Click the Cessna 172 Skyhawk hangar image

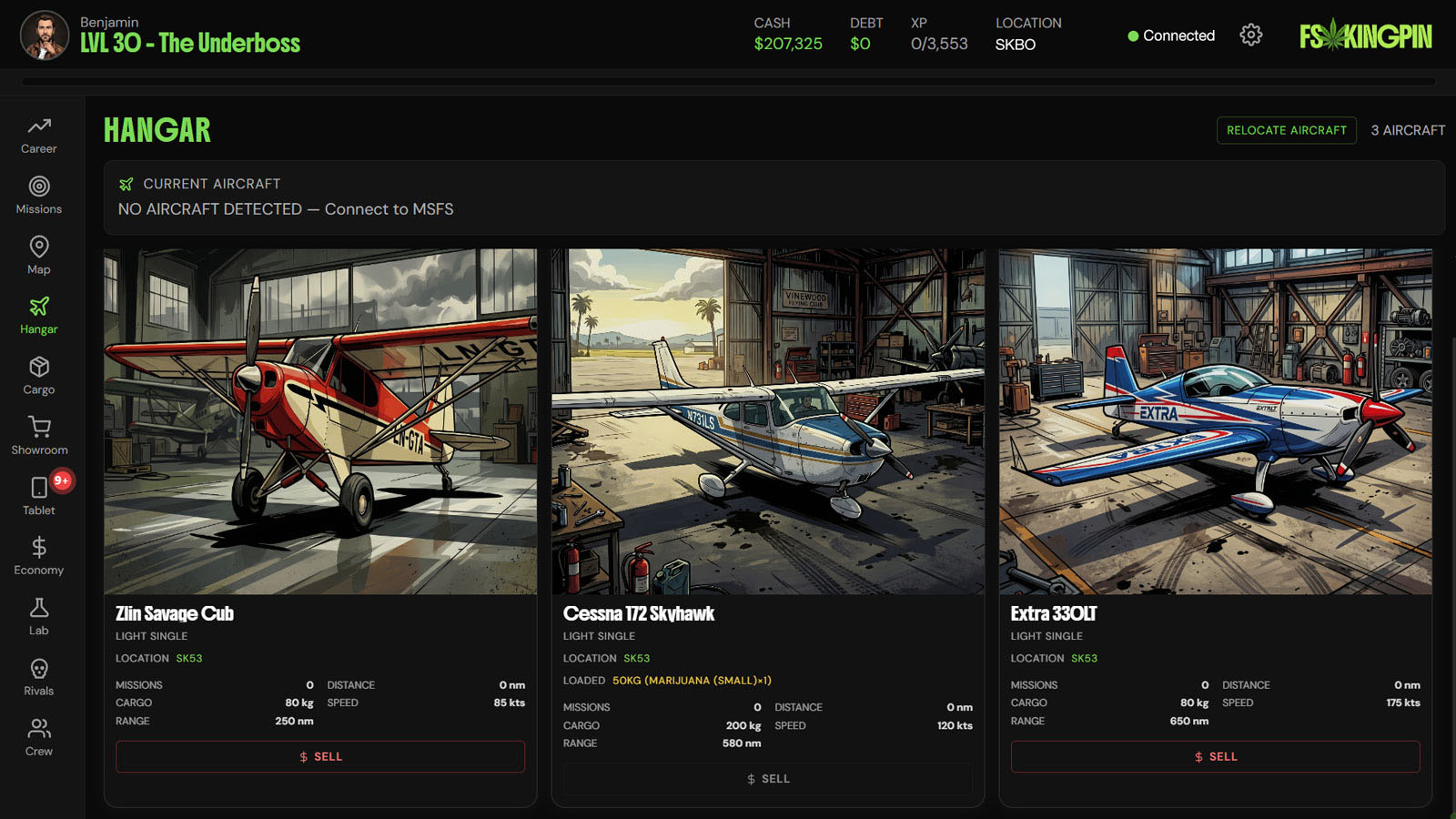[x=768, y=422]
